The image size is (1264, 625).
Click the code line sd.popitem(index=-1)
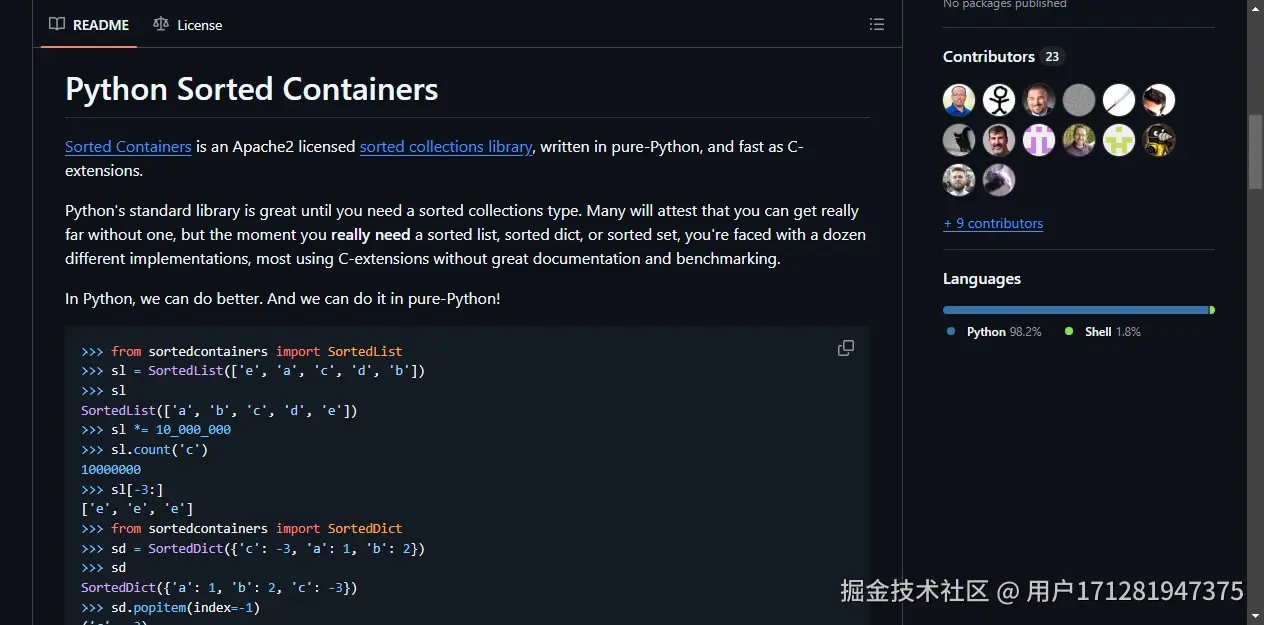[x=171, y=607]
